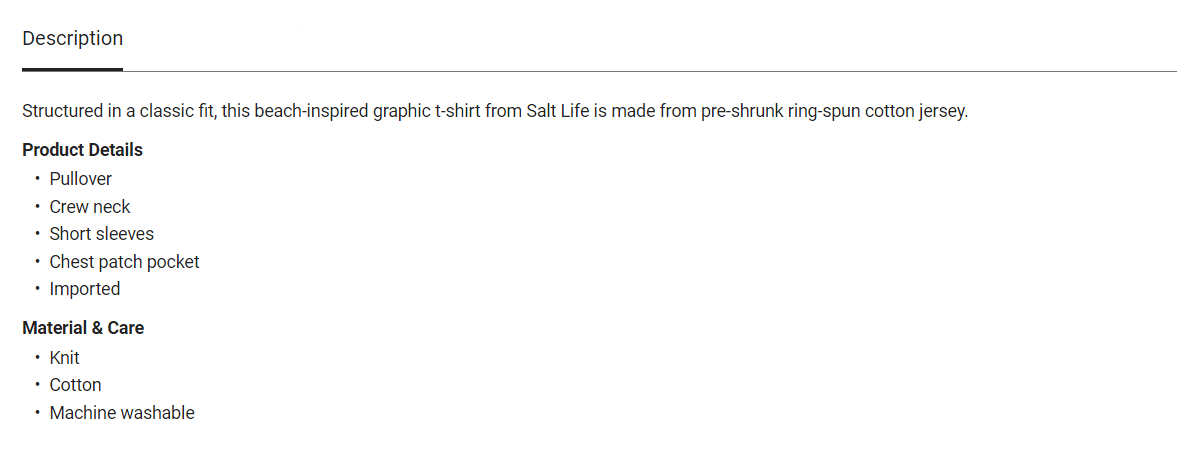The height and width of the screenshot is (465, 1193).
Task: Open the Description tab
Action: pos(72,39)
